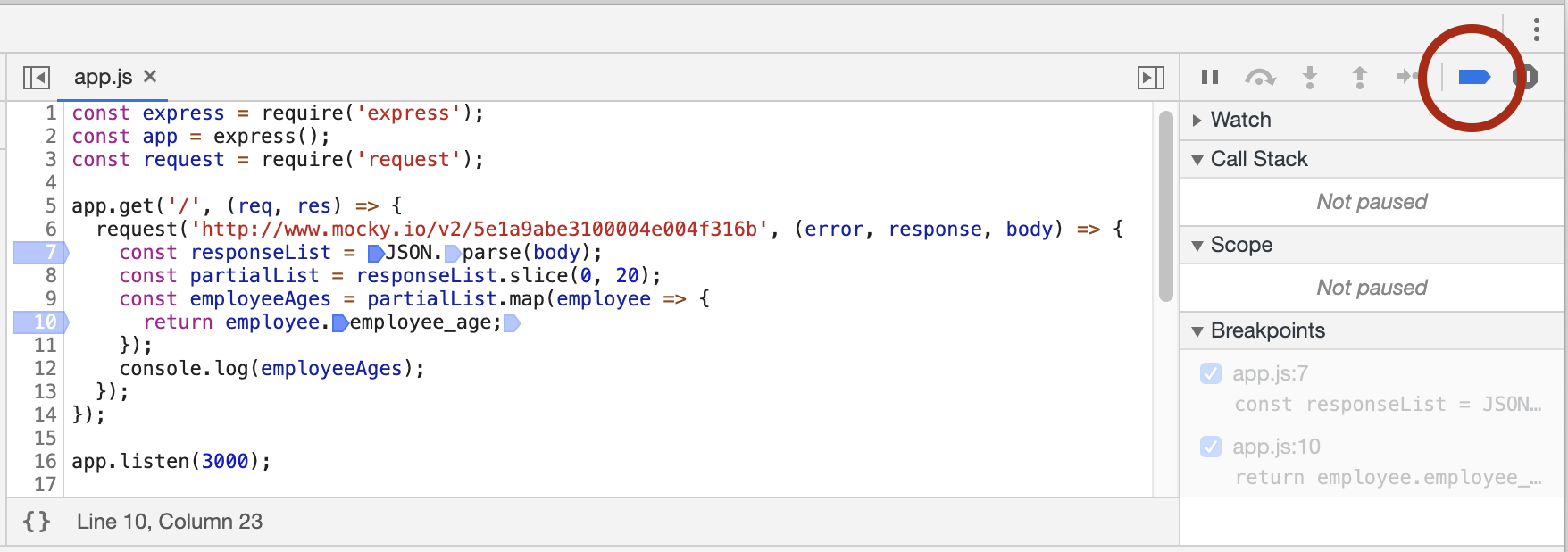1568x552 pixels.
Task: Toggle pause on exceptions icon
Action: pyautogui.click(x=1525, y=78)
